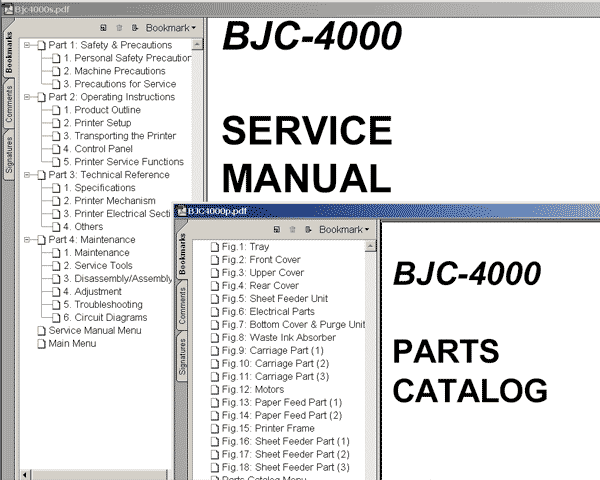This screenshot has width=600, height=480.
Task: Click trash icon in BJC4000p bookmark toolbar
Action: pyautogui.click(x=292, y=229)
